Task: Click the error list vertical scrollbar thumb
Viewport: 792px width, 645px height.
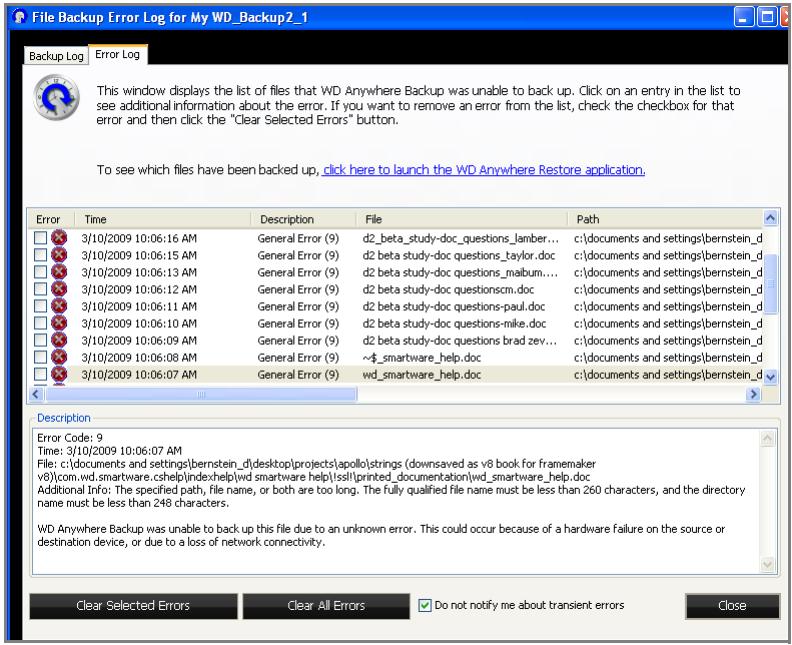Action: [x=770, y=284]
